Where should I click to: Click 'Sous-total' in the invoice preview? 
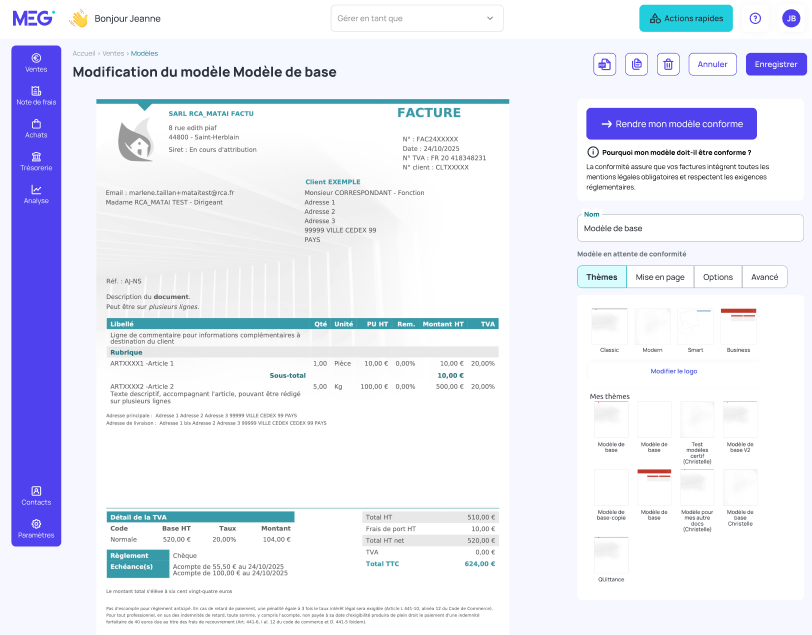click(x=287, y=376)
